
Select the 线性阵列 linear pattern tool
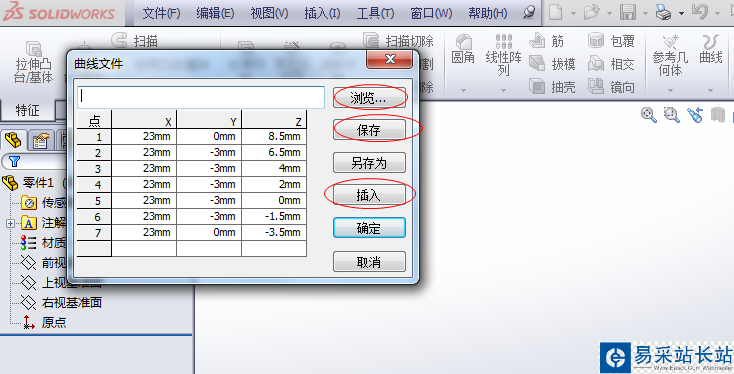(x=503, y=55)
